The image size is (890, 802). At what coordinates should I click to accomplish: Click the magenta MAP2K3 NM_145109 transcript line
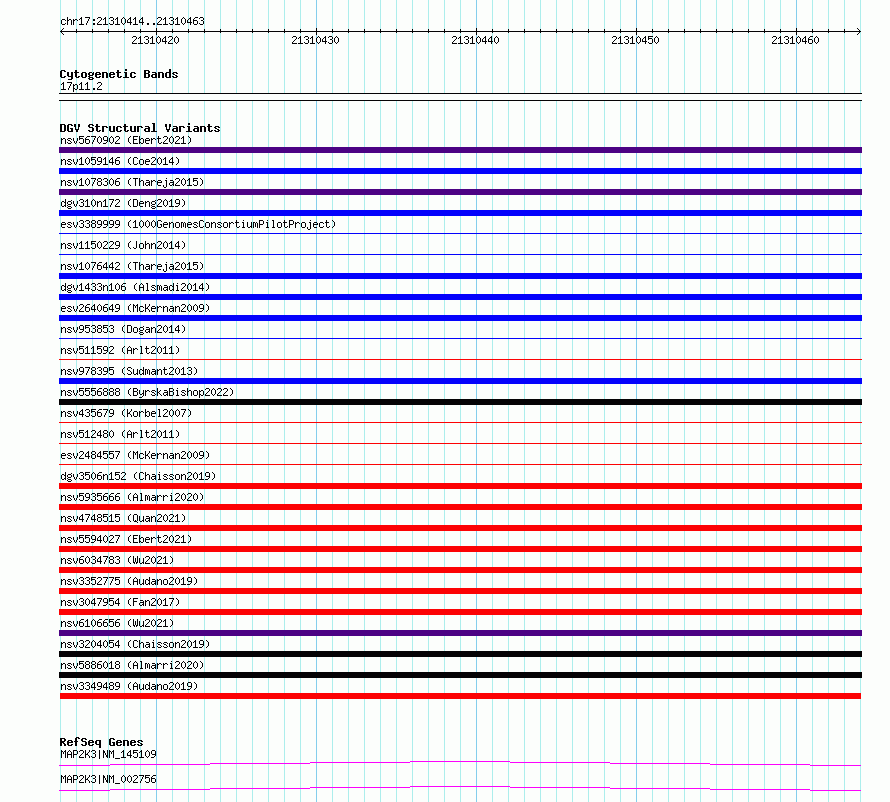coord(460,763)
